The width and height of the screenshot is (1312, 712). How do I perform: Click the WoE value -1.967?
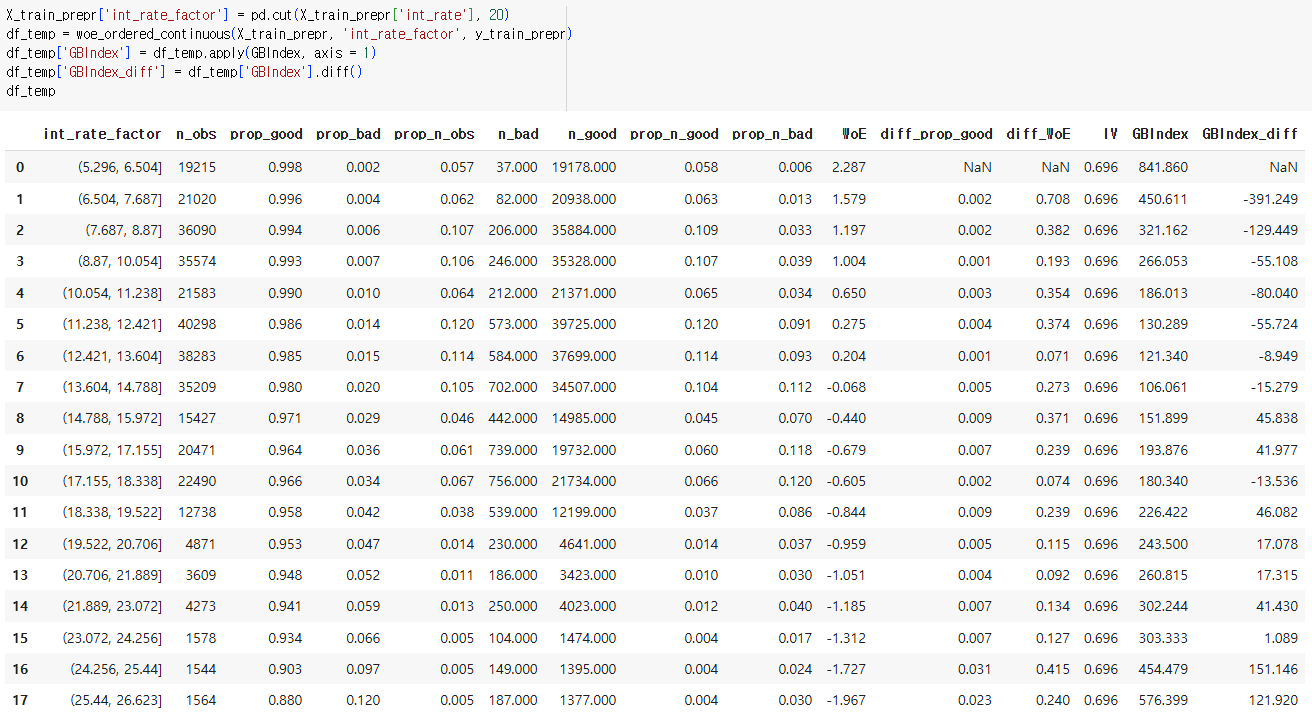click(x=847, y=701)
